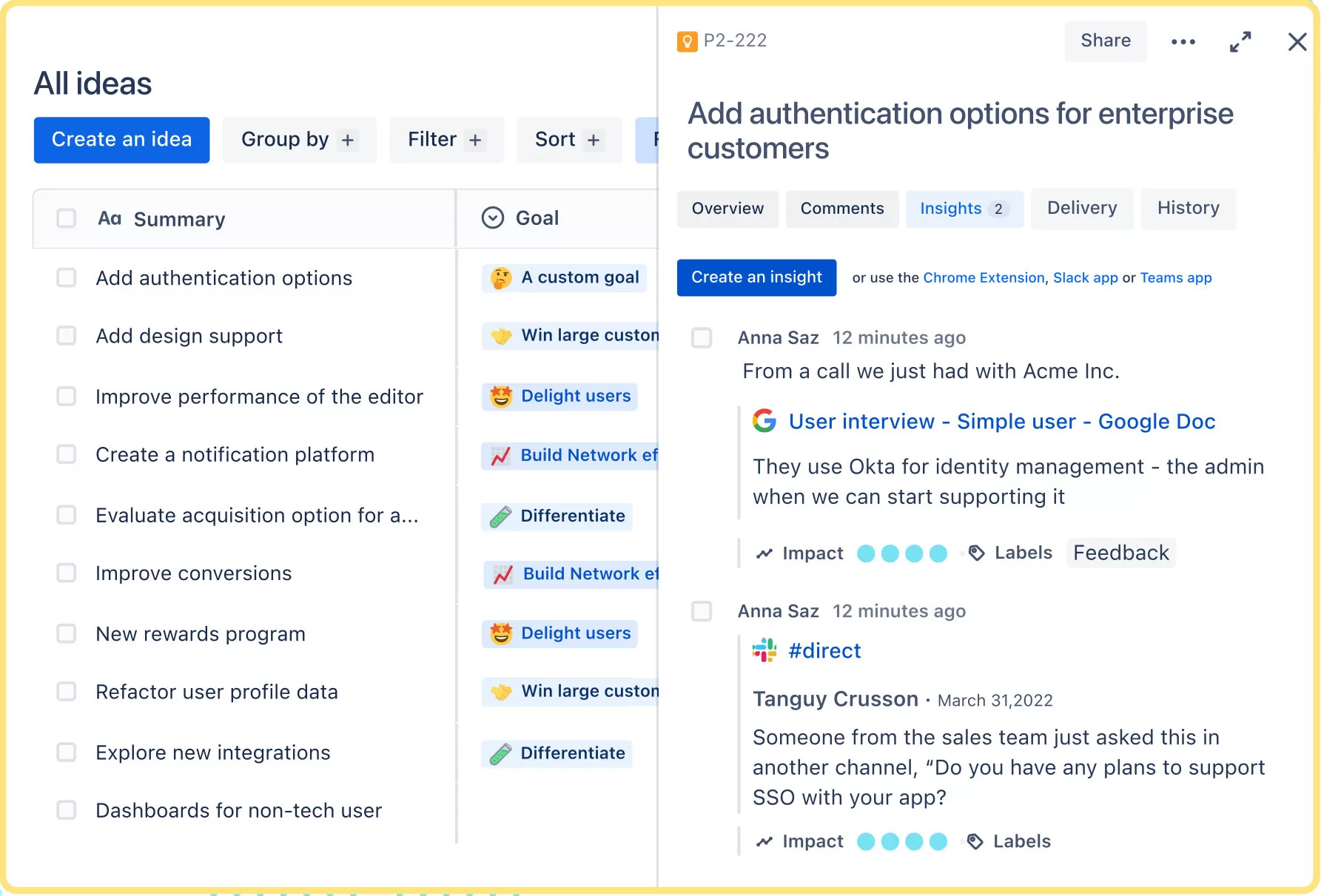Viewport: 1321px width, 896px height.
Task: Open the Chrome Extension link
Action: click(983, 278)
